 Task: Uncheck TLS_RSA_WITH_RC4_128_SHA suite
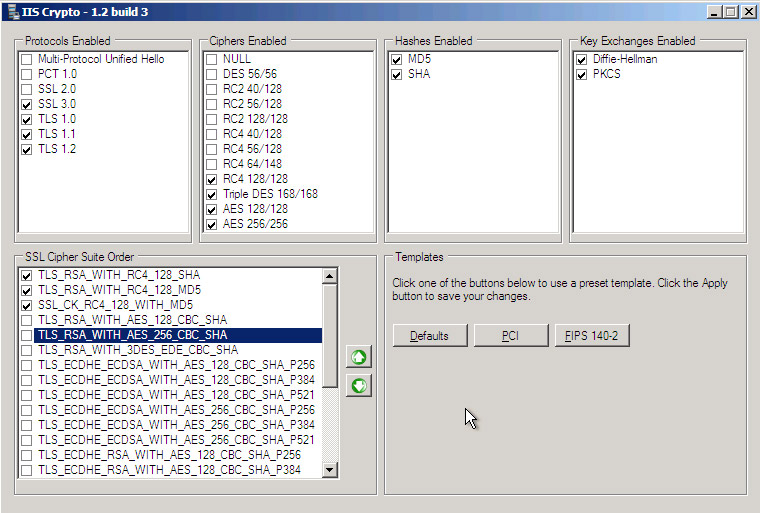[x=27, y=275]
